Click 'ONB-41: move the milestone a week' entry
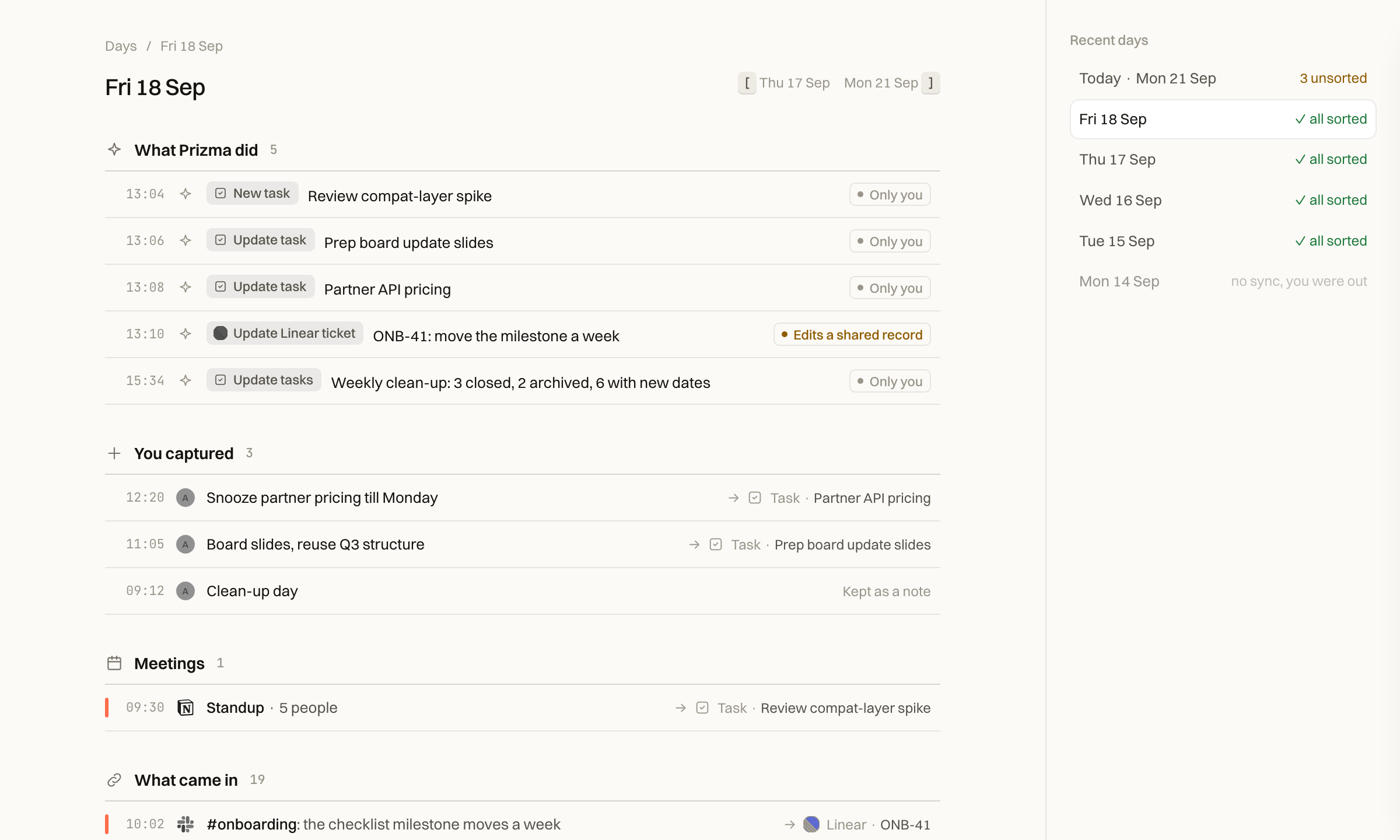Screen dimensions: 1400x840 (496, 335)
